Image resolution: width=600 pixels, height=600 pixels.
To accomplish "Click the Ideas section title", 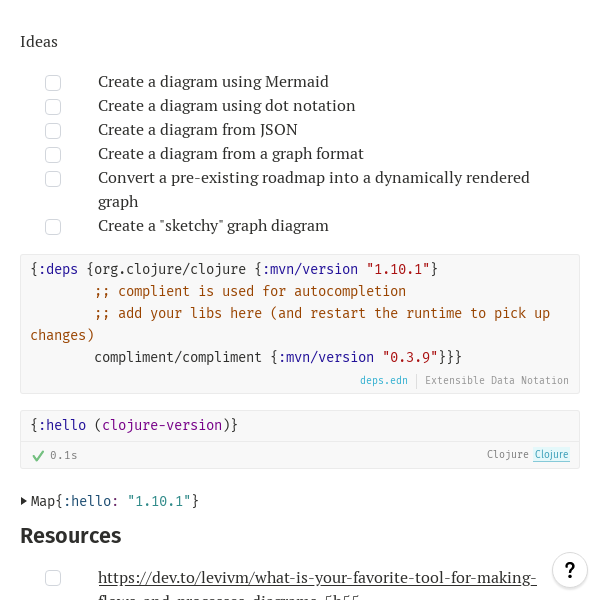I will click(x=39, y=42).
